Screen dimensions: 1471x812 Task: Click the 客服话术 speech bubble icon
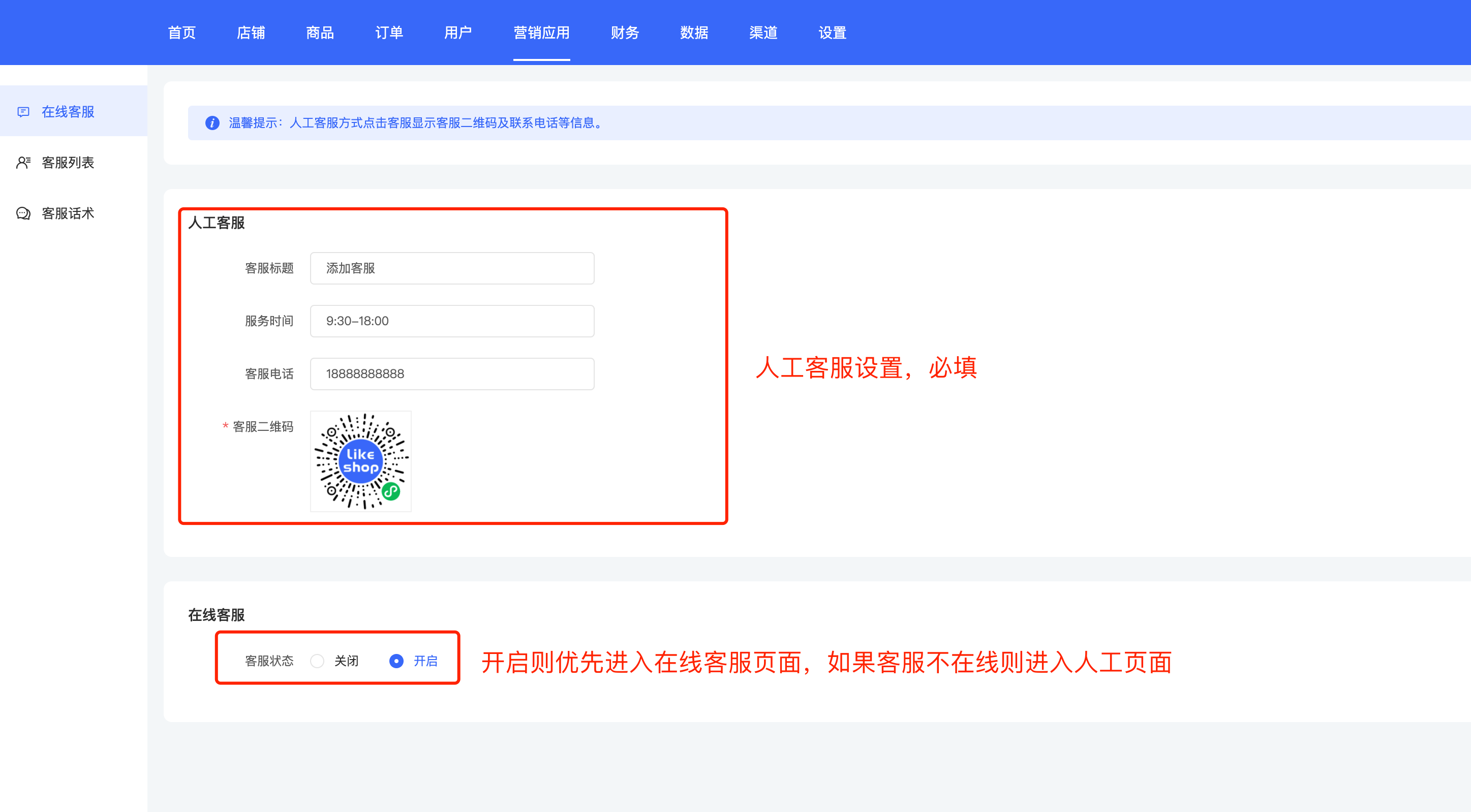23,213
